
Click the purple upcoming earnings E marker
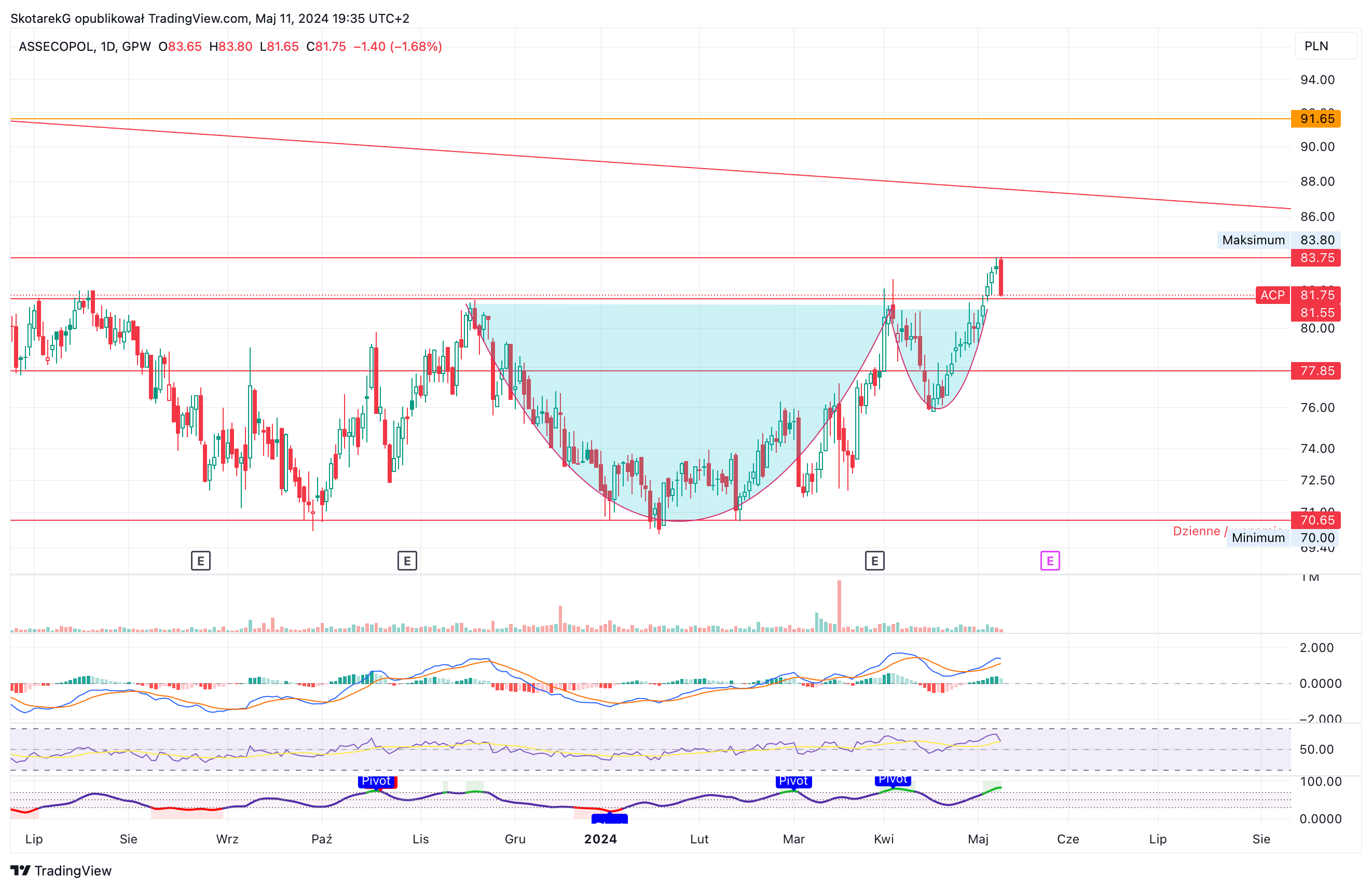click(1050, 561)
